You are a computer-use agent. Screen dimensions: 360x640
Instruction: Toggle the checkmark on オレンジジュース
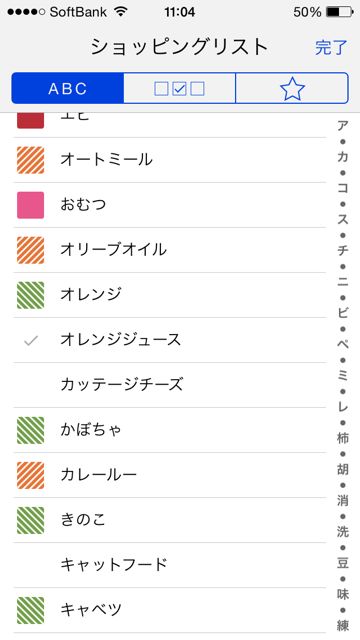(x=31, y=340)
